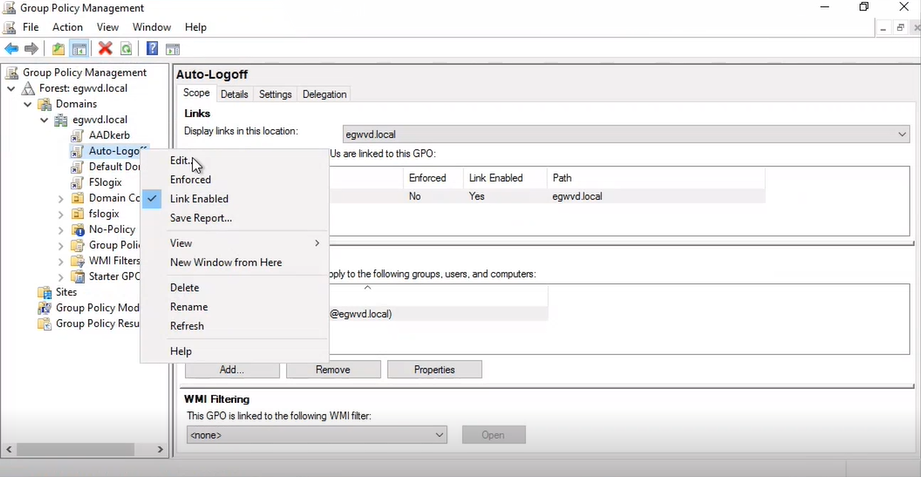Click the title bar Group Policy Management app icon
Viewport: 921px width, 477px height.
point(9,8)
